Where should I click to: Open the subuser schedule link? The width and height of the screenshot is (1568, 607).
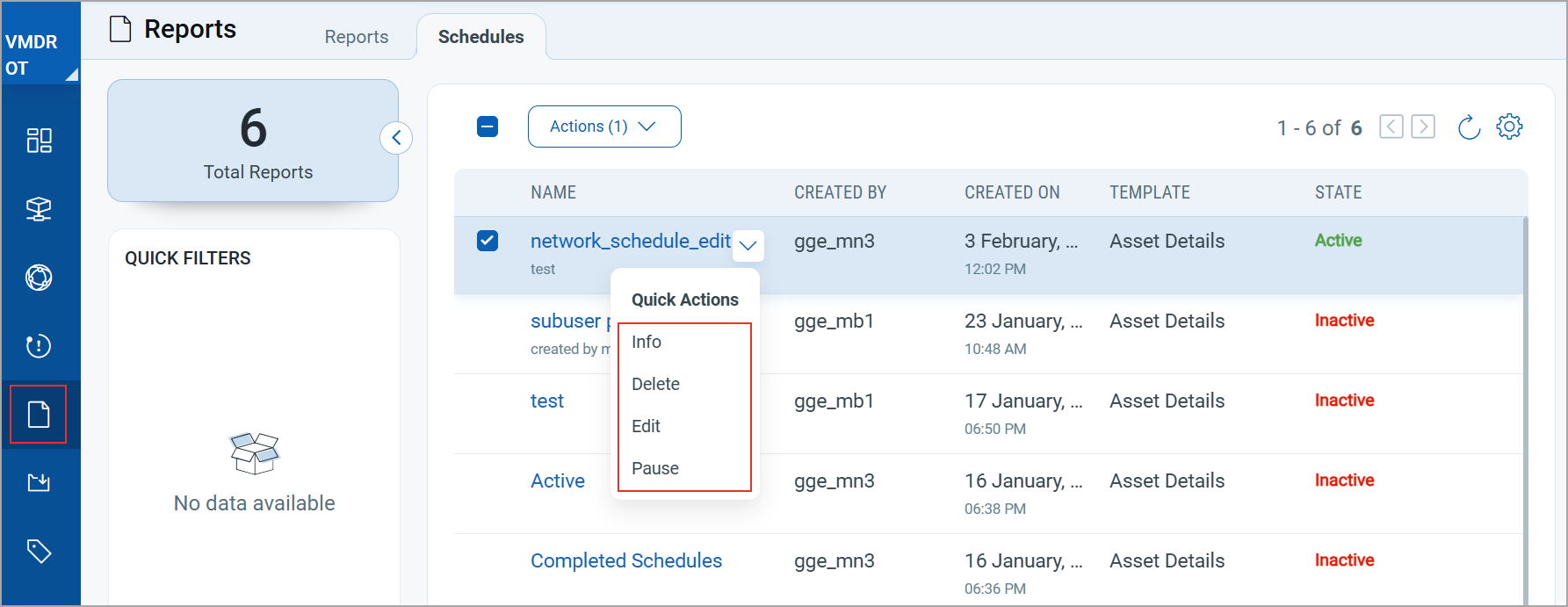[x=570, y=321]
